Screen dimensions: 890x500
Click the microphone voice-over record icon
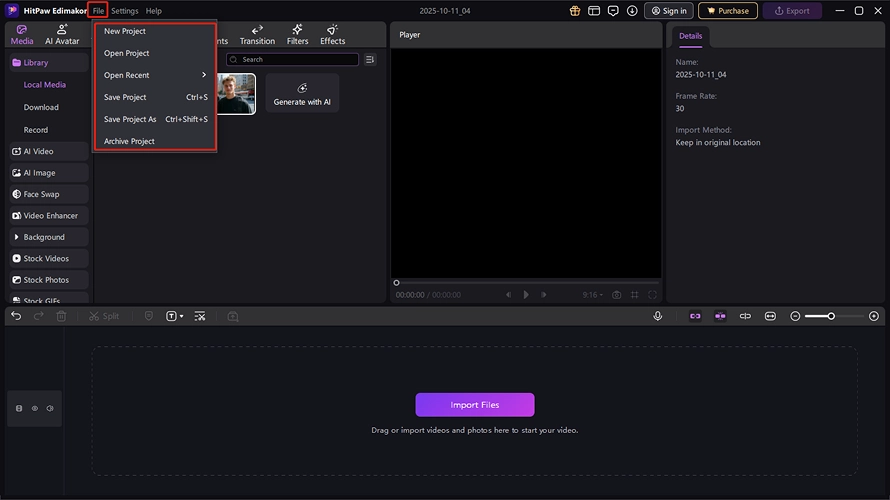coord(658,316)
